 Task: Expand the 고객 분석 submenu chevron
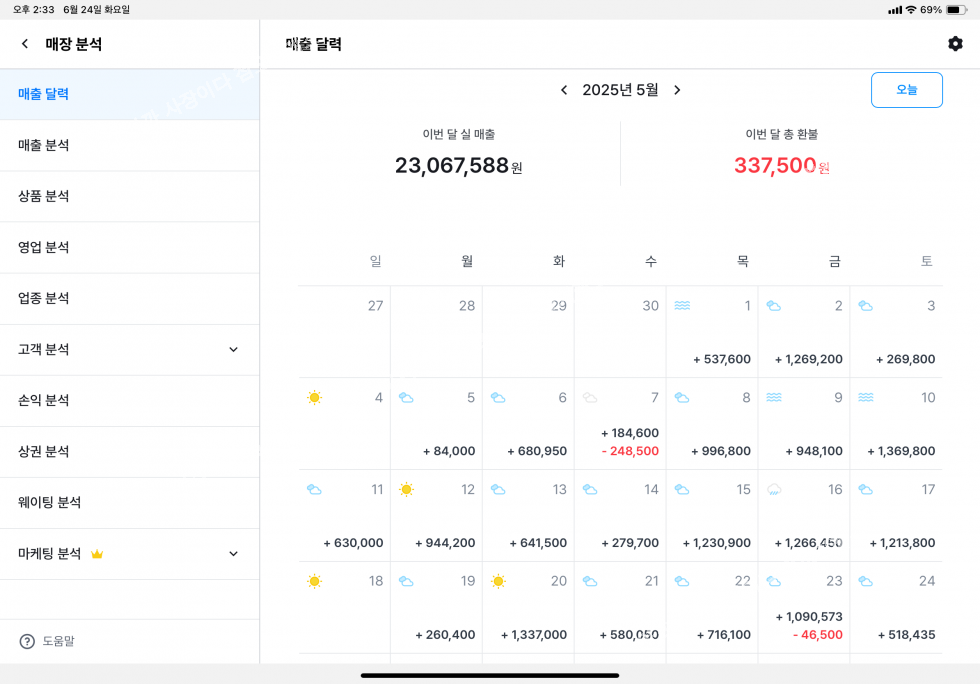point(233,350)
